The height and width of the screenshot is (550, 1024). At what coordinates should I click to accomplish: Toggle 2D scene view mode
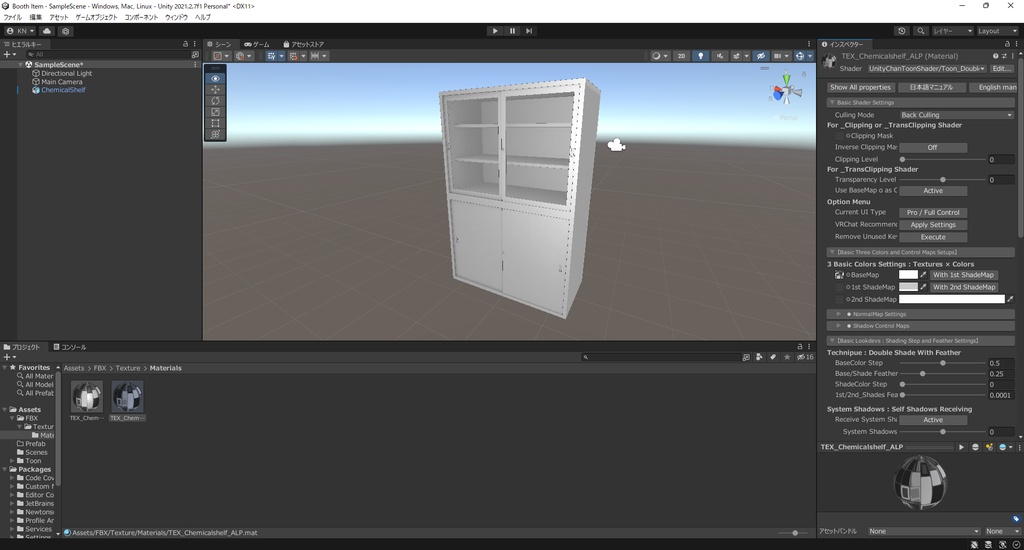click(682, 56)
